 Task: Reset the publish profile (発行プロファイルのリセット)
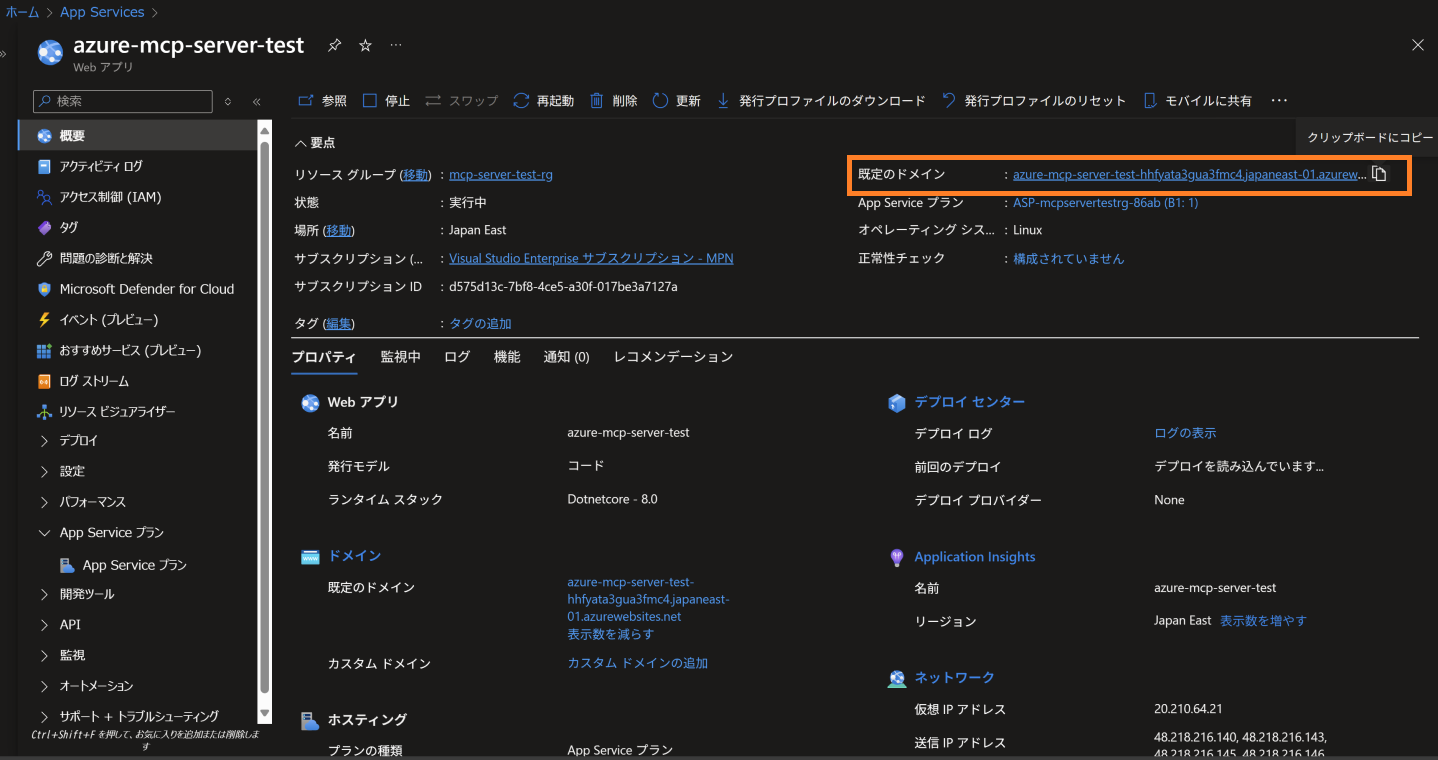[1034, 101]
